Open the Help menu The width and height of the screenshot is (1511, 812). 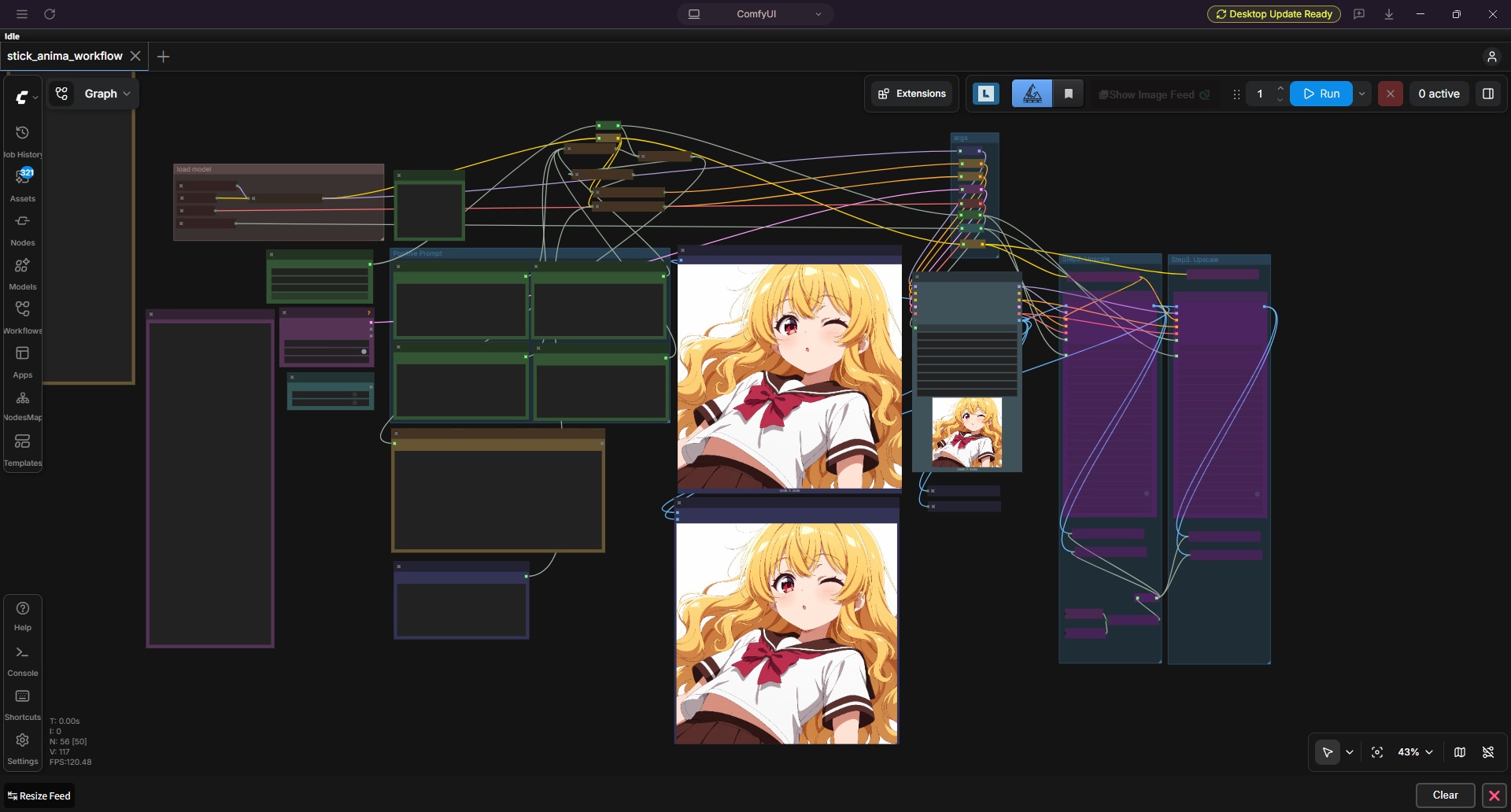point(23,615)
